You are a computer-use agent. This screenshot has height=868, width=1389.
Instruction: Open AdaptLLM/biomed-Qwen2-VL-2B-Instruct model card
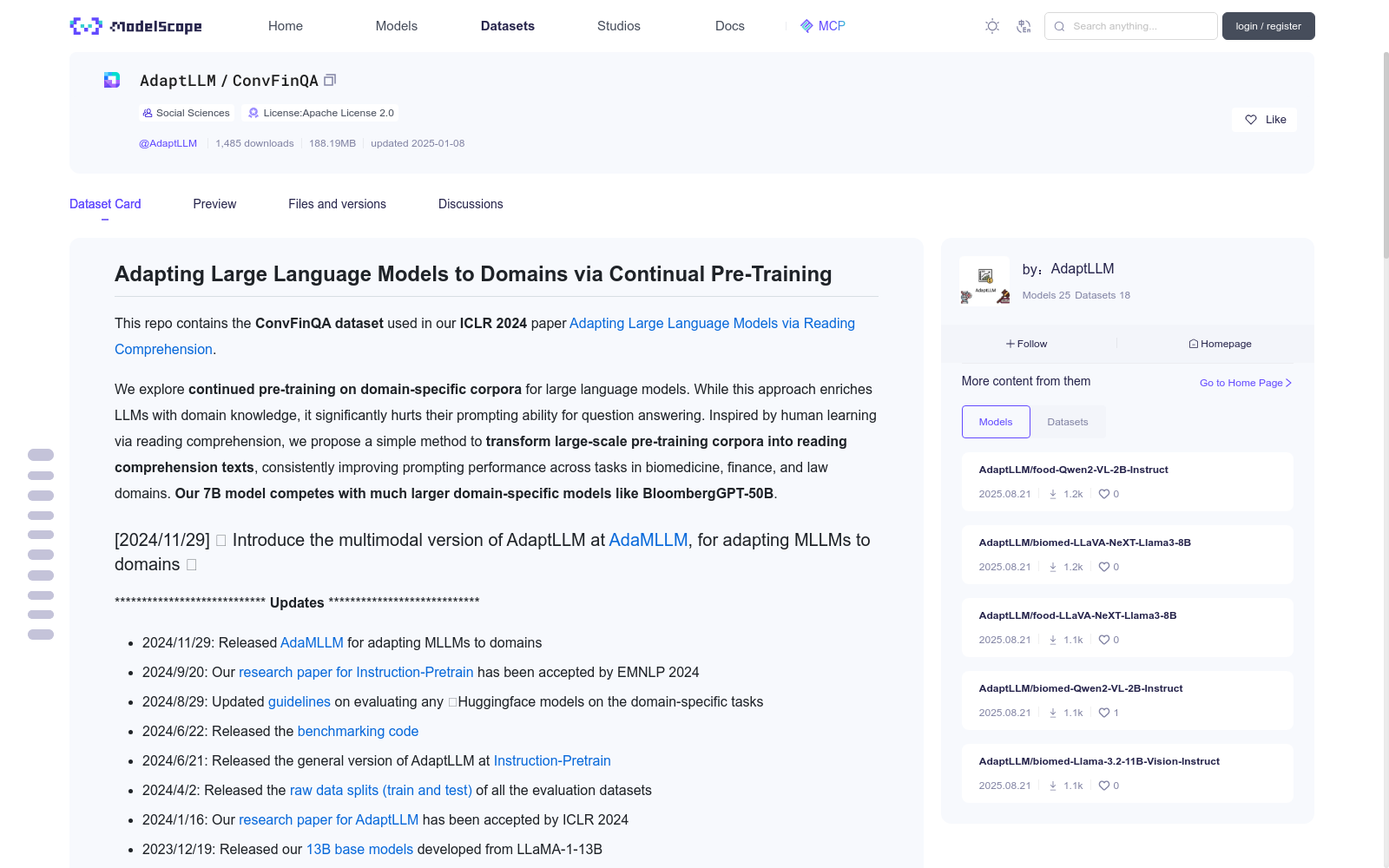pos(1128,700)
